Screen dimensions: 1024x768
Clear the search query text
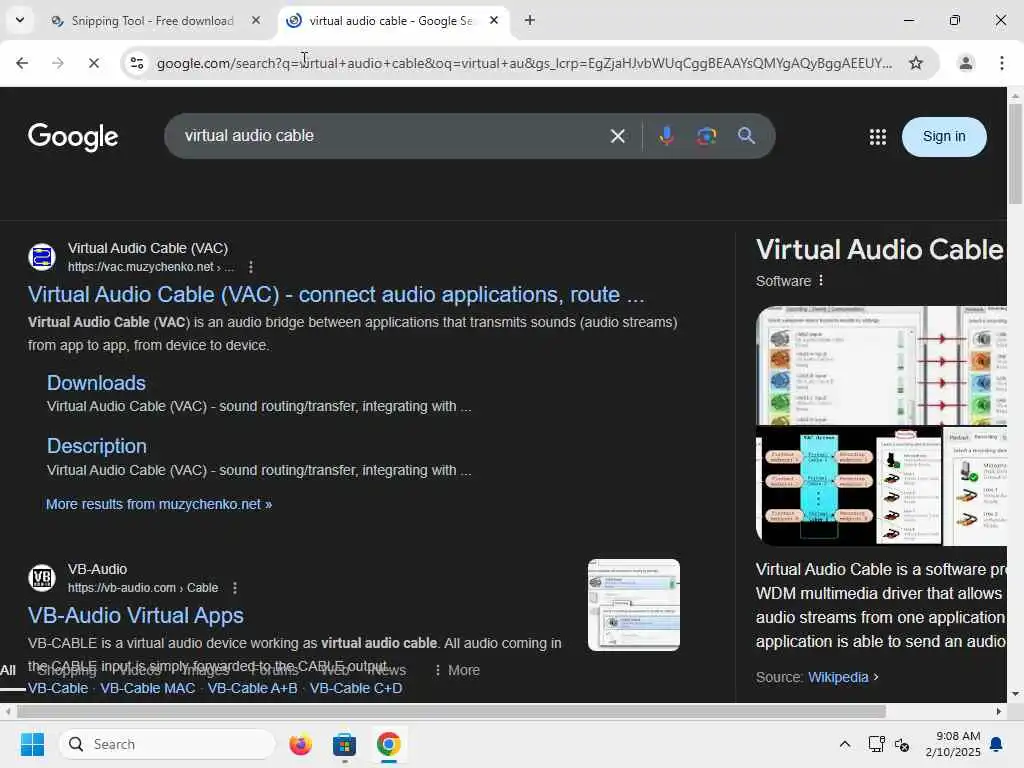pyautogui.click(x=617, y=136)
